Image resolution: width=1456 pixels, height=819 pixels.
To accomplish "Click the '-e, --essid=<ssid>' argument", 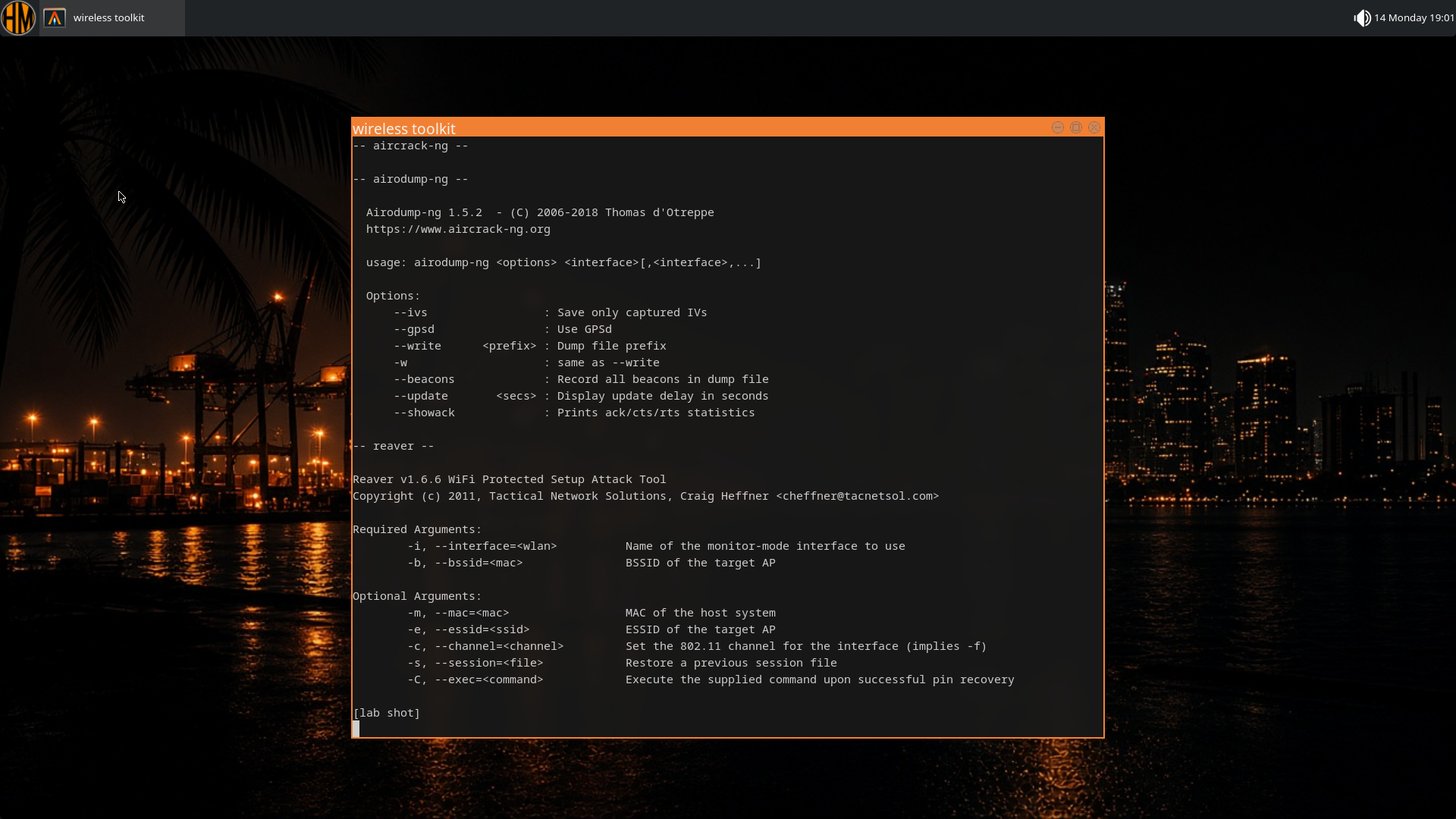I will click(x=468, y=629).
